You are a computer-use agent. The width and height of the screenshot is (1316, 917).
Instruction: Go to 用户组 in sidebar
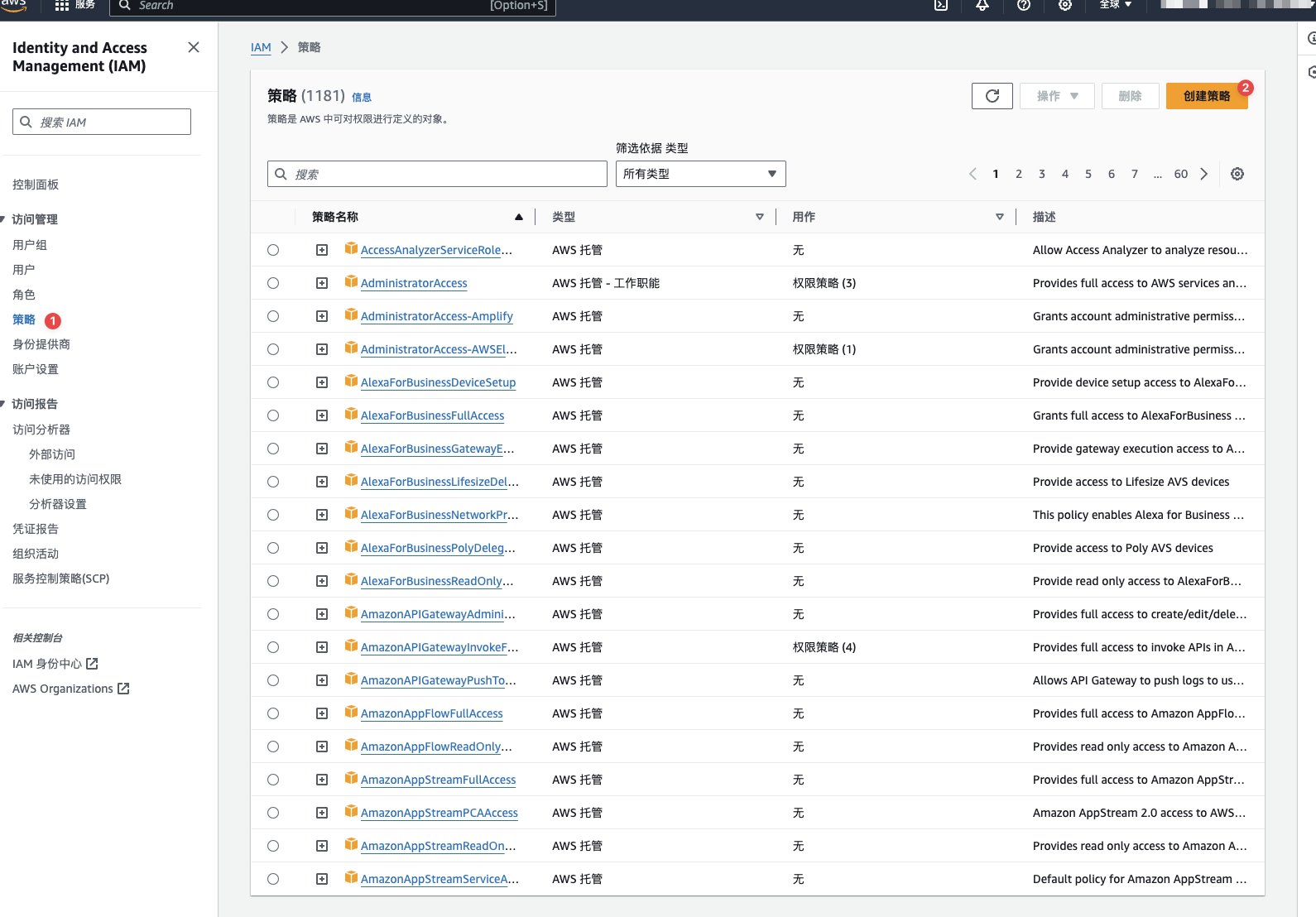coord(30,245)
